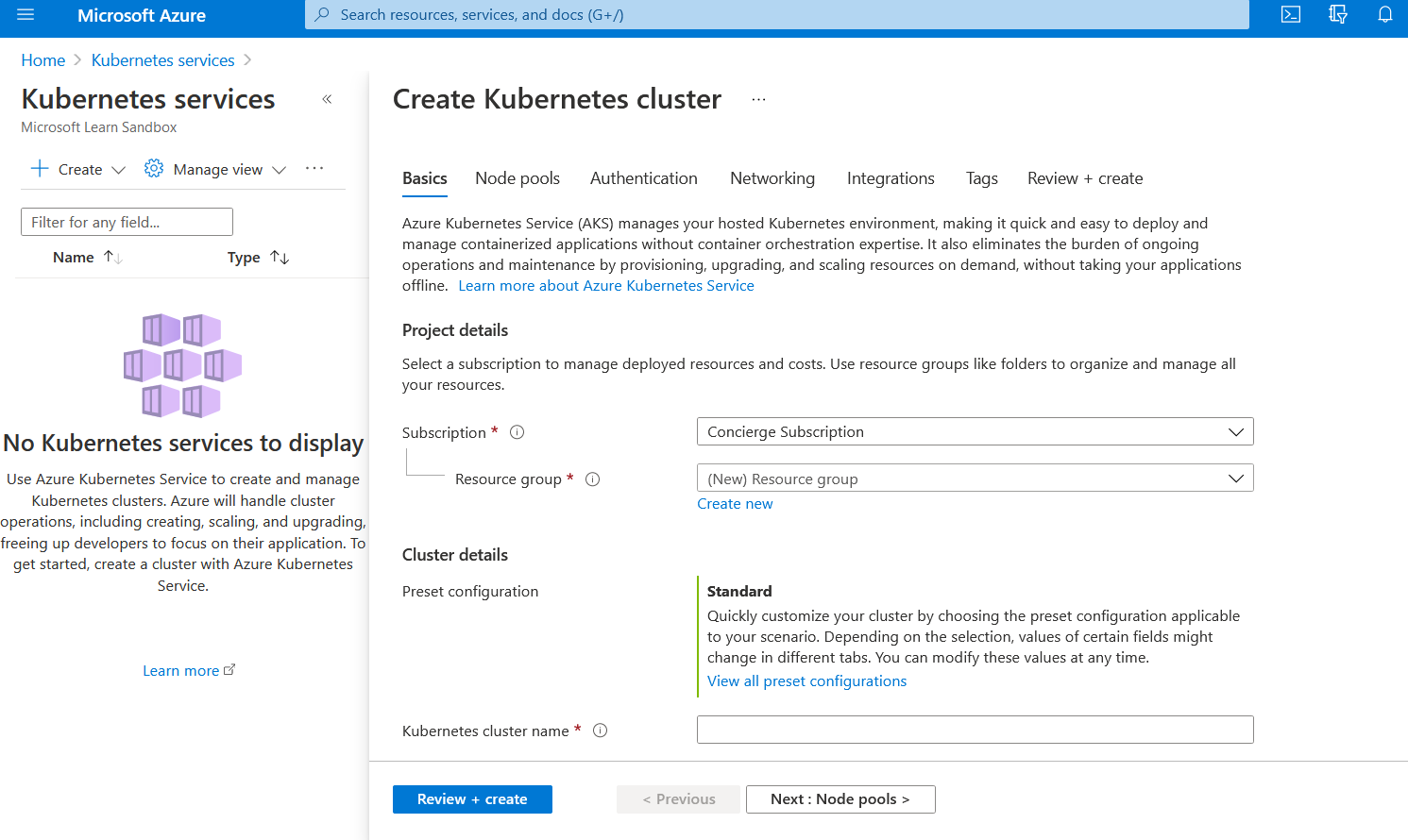The image size is (1408, 840).
Task: Open the more options ellipsis in the list toolbar
Action: coord(314,168)
